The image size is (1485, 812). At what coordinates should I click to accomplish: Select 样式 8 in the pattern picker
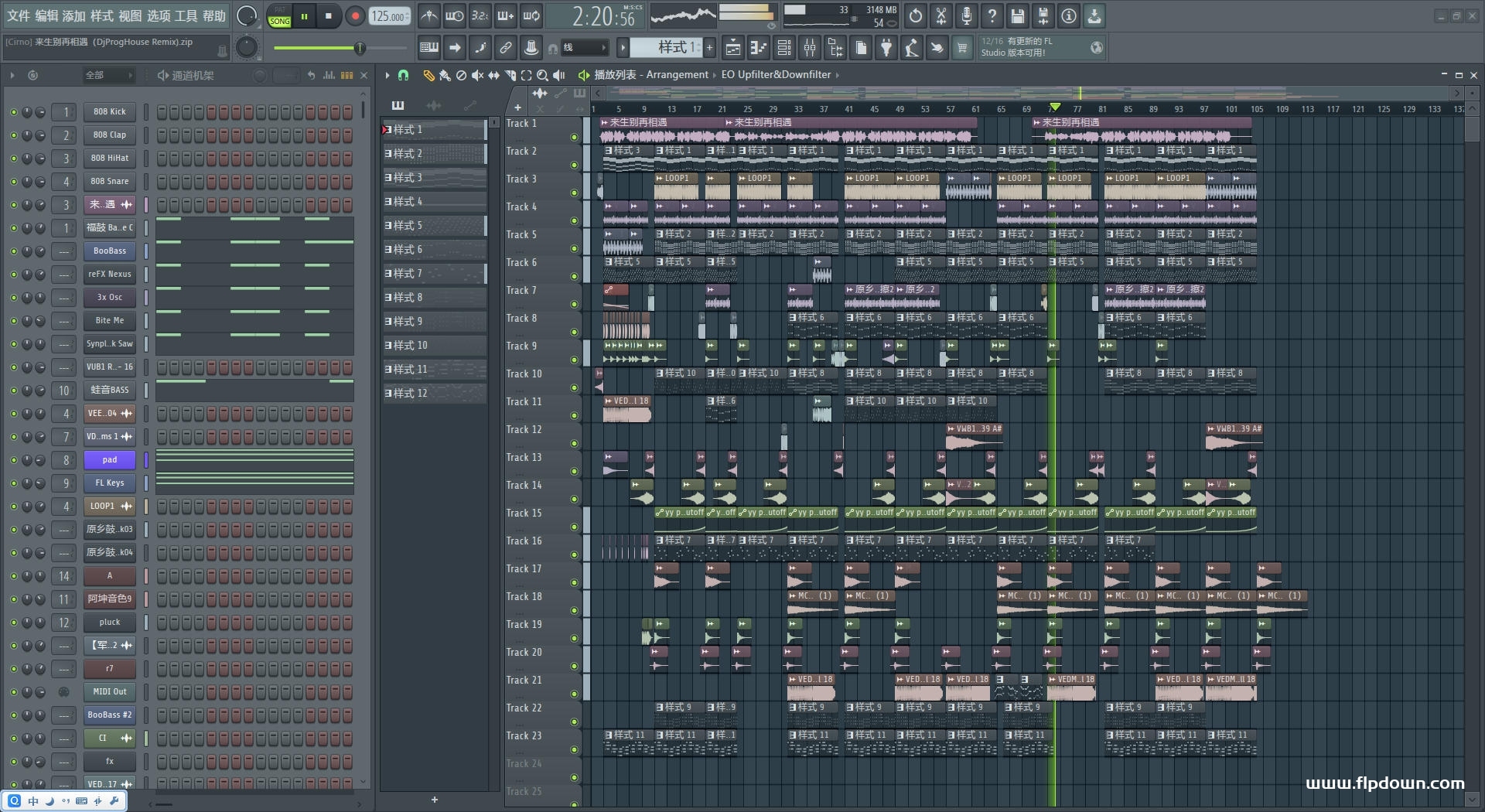click(433, 298)
